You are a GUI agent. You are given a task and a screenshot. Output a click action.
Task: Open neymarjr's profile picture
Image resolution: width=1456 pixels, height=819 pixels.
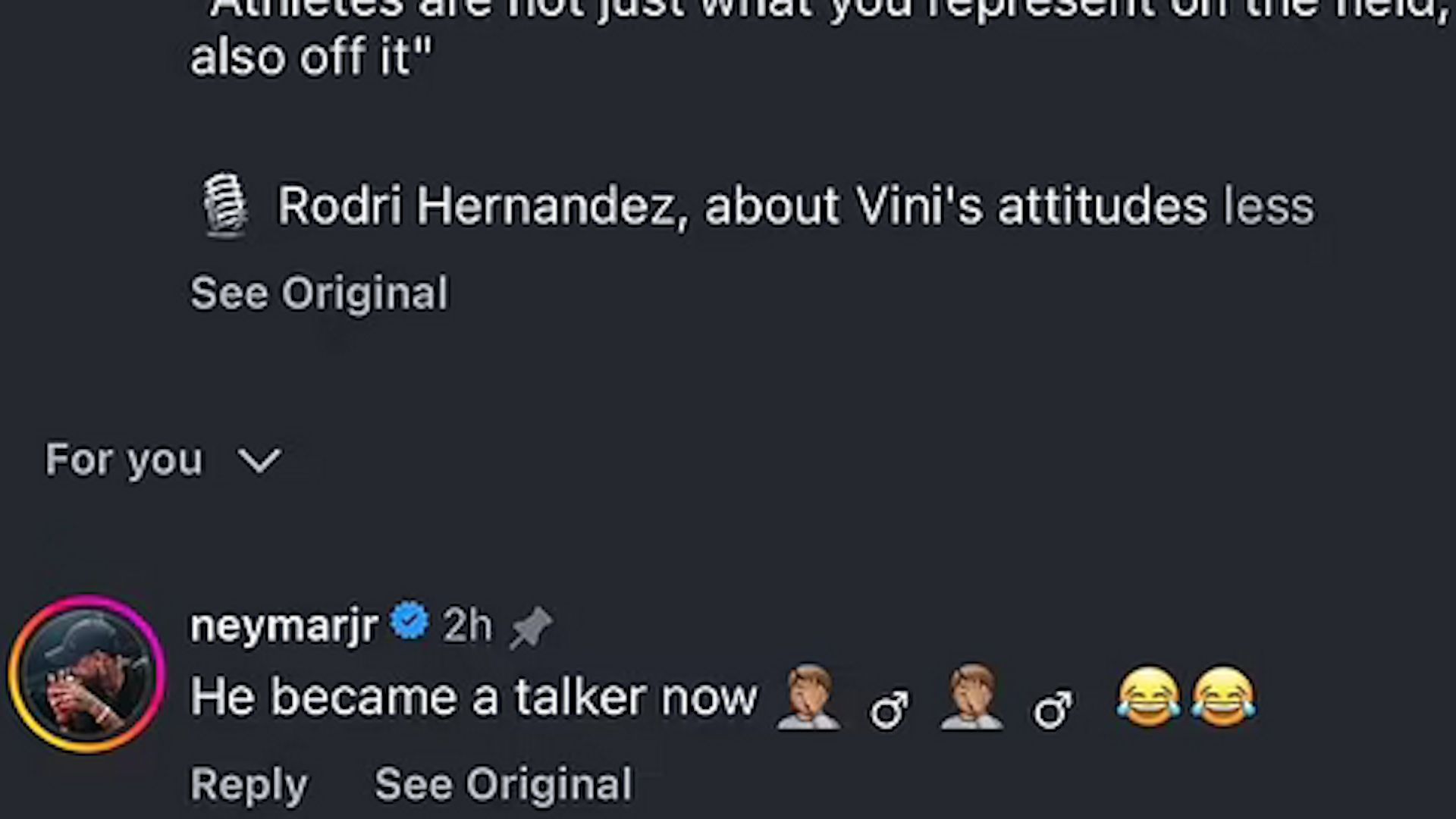[x=86, y=675]
